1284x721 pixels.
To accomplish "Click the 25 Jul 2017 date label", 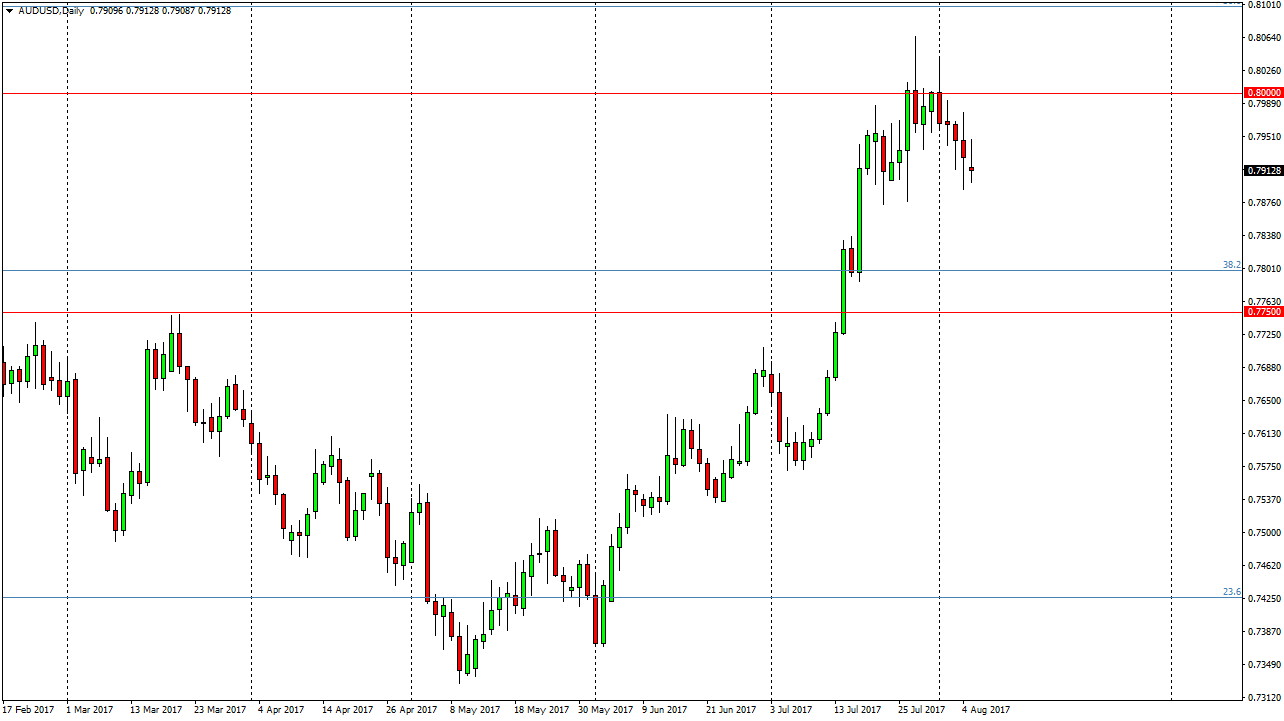I will coord(922,710).
